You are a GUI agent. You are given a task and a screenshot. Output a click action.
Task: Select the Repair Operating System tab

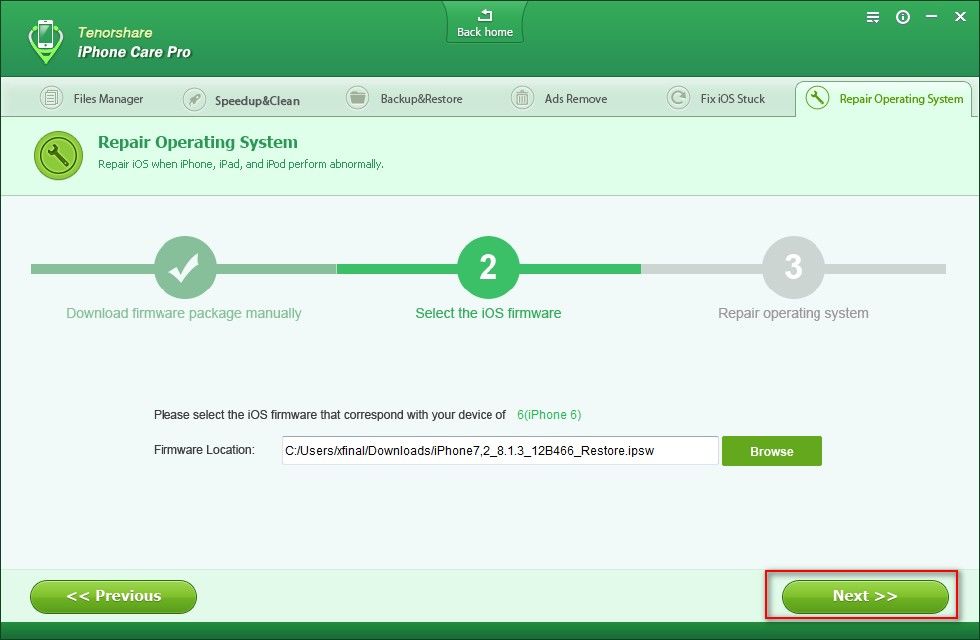[883, 98]
